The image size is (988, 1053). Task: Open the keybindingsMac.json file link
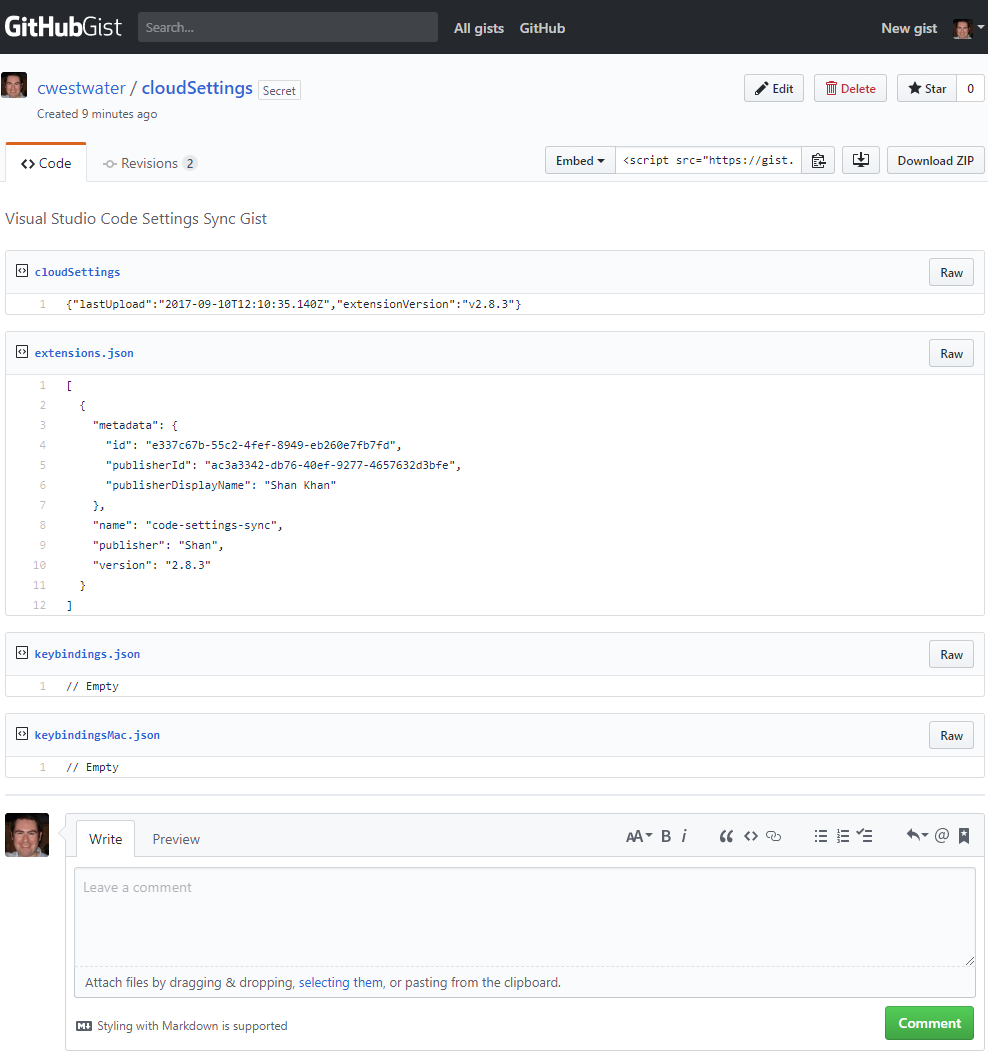point(97,735)
